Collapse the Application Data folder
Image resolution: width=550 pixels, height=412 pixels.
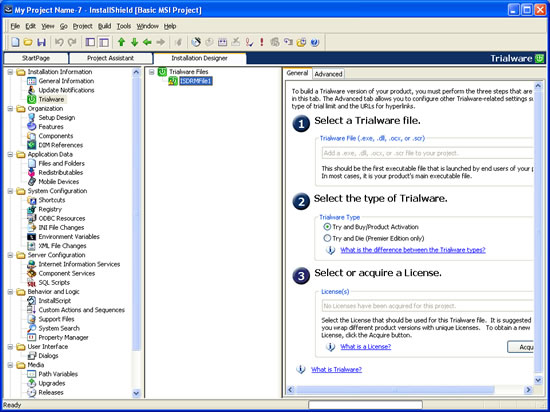pyautogui.click(x=10, y=154)
